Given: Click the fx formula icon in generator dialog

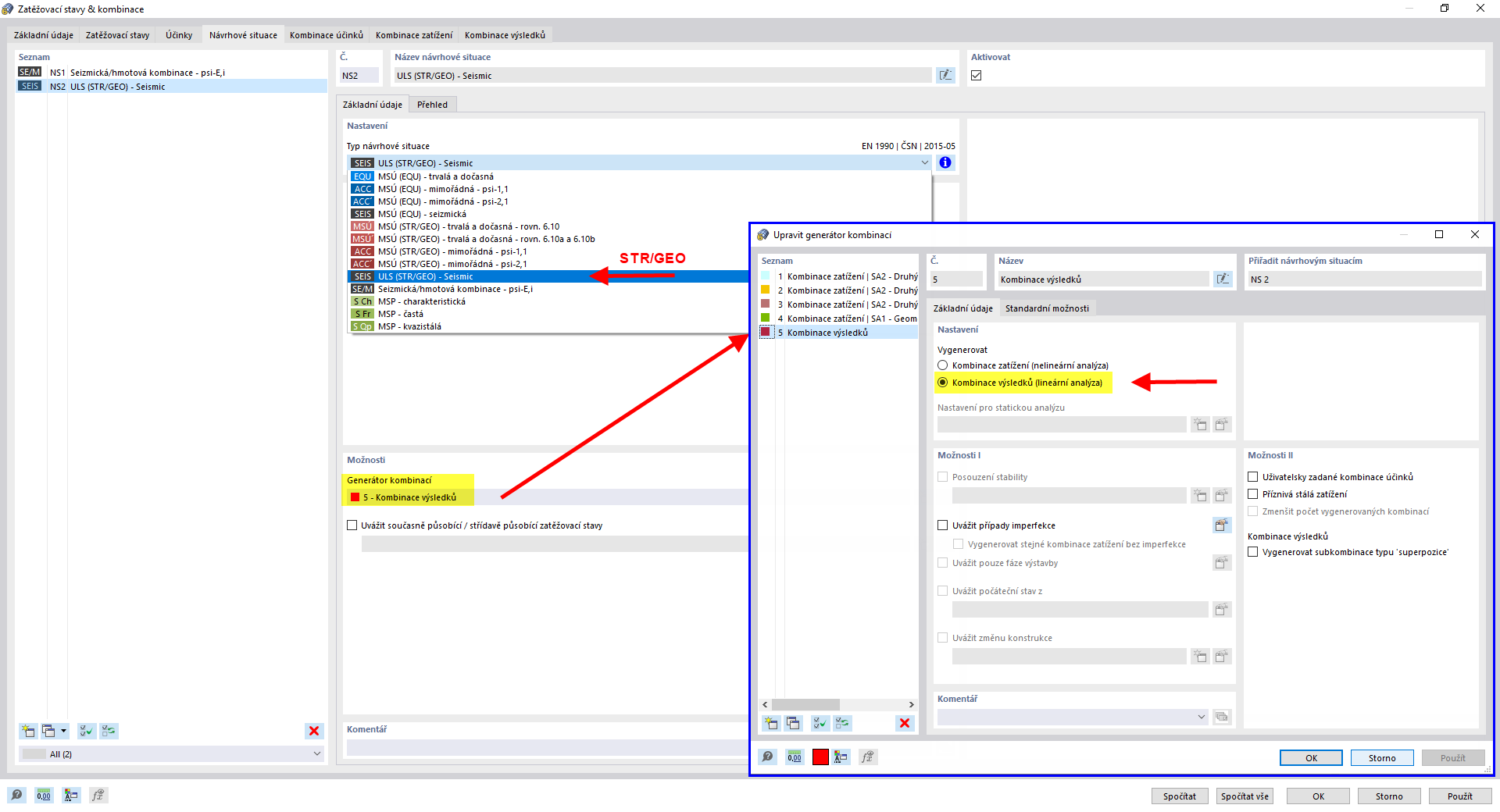Looking at the screenshot, I should [868, 757].
